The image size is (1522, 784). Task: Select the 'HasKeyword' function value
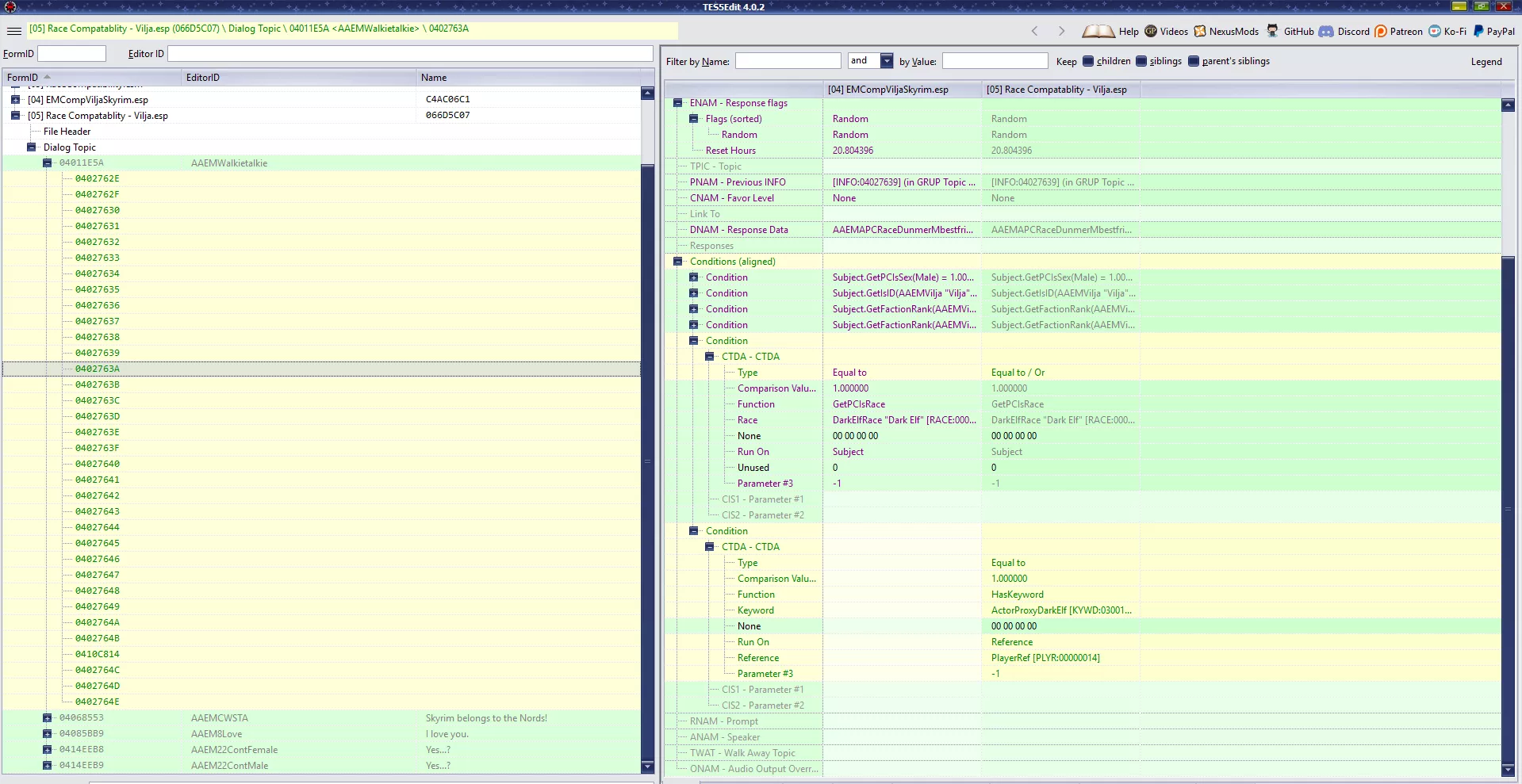pos(1017,595)
